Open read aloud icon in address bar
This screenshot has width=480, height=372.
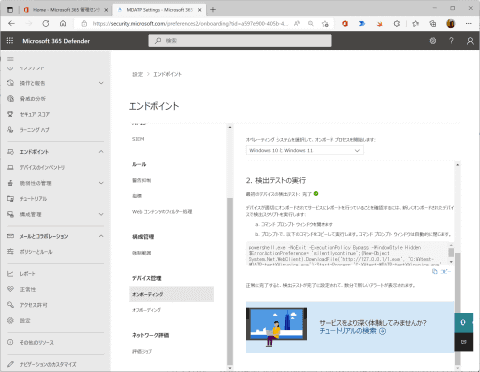pyautogui.click(x=297, y=23)
